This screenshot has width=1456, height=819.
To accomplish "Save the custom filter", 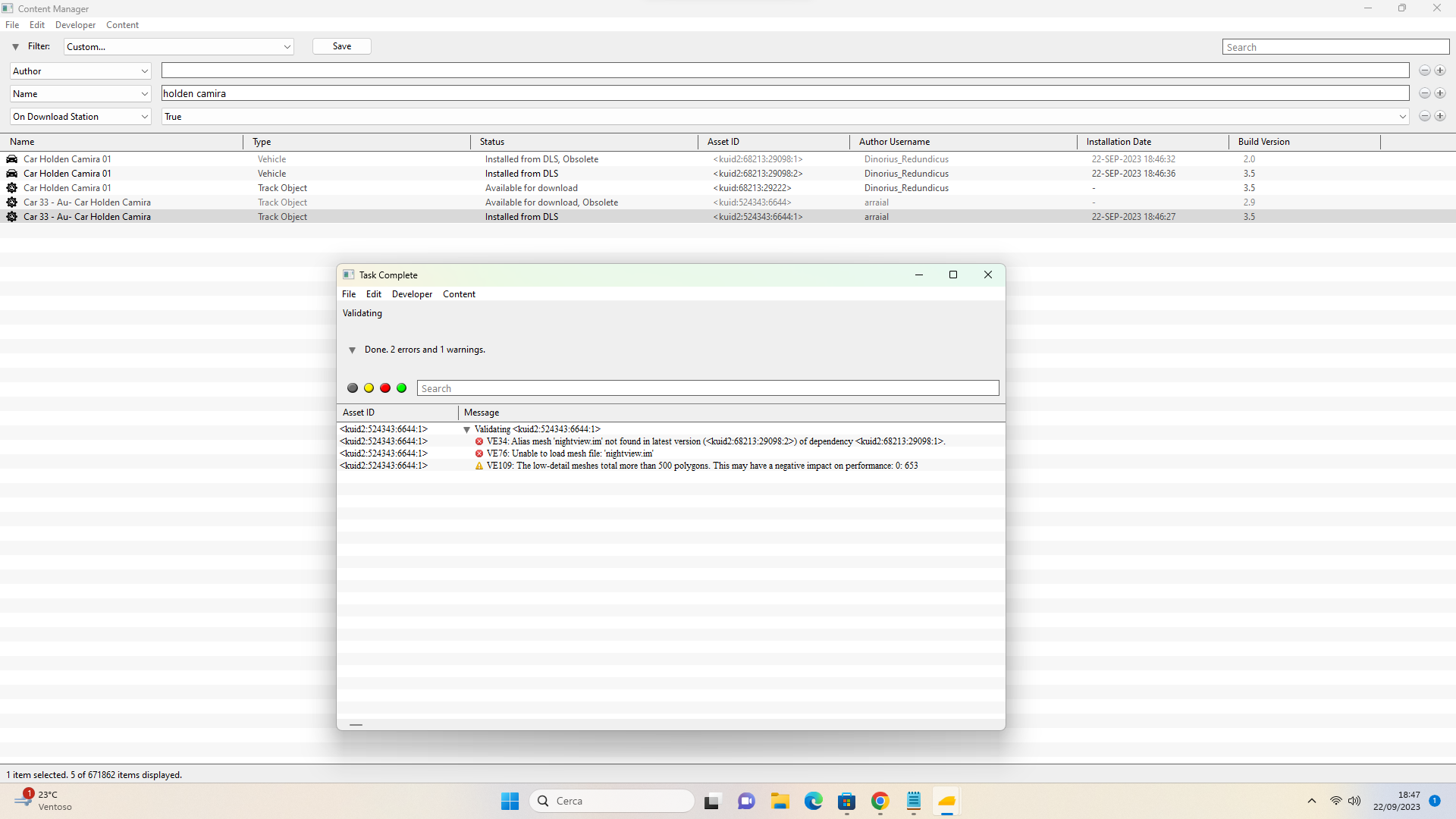I will [x=342, y=46].
